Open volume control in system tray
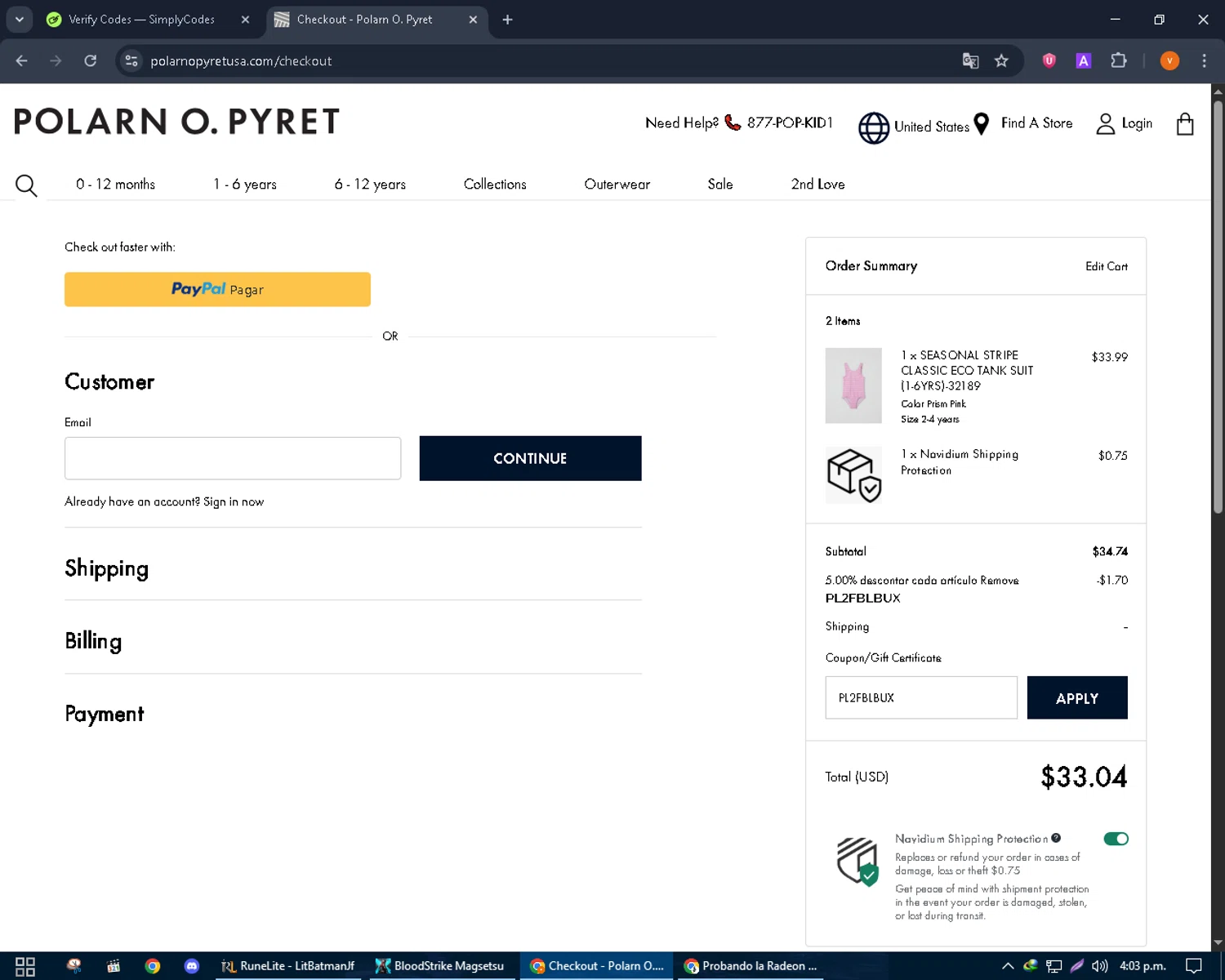Screen dimensions: 1225x980 pyautogui.click(x=1100, y=966)
